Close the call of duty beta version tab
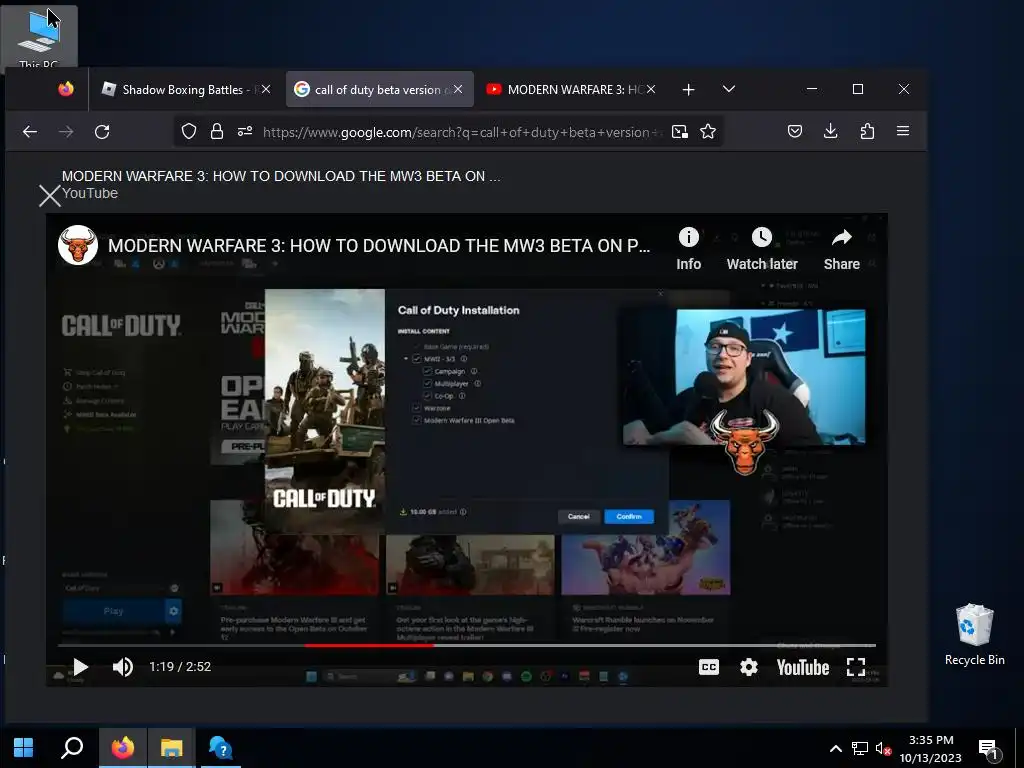 click(x=458, y=89)
